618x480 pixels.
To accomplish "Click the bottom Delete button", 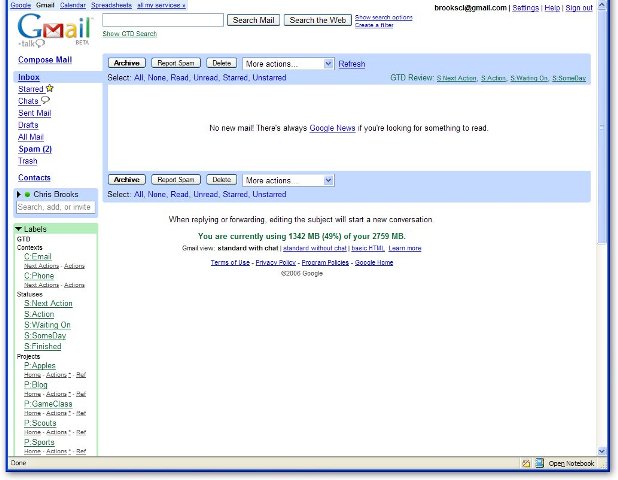I will click(222, 180).
